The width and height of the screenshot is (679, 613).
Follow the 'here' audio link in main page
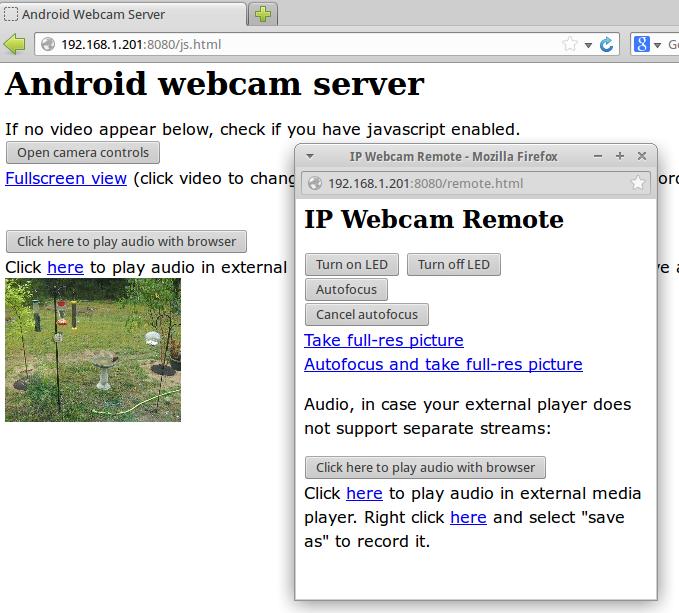click(65, 268)
